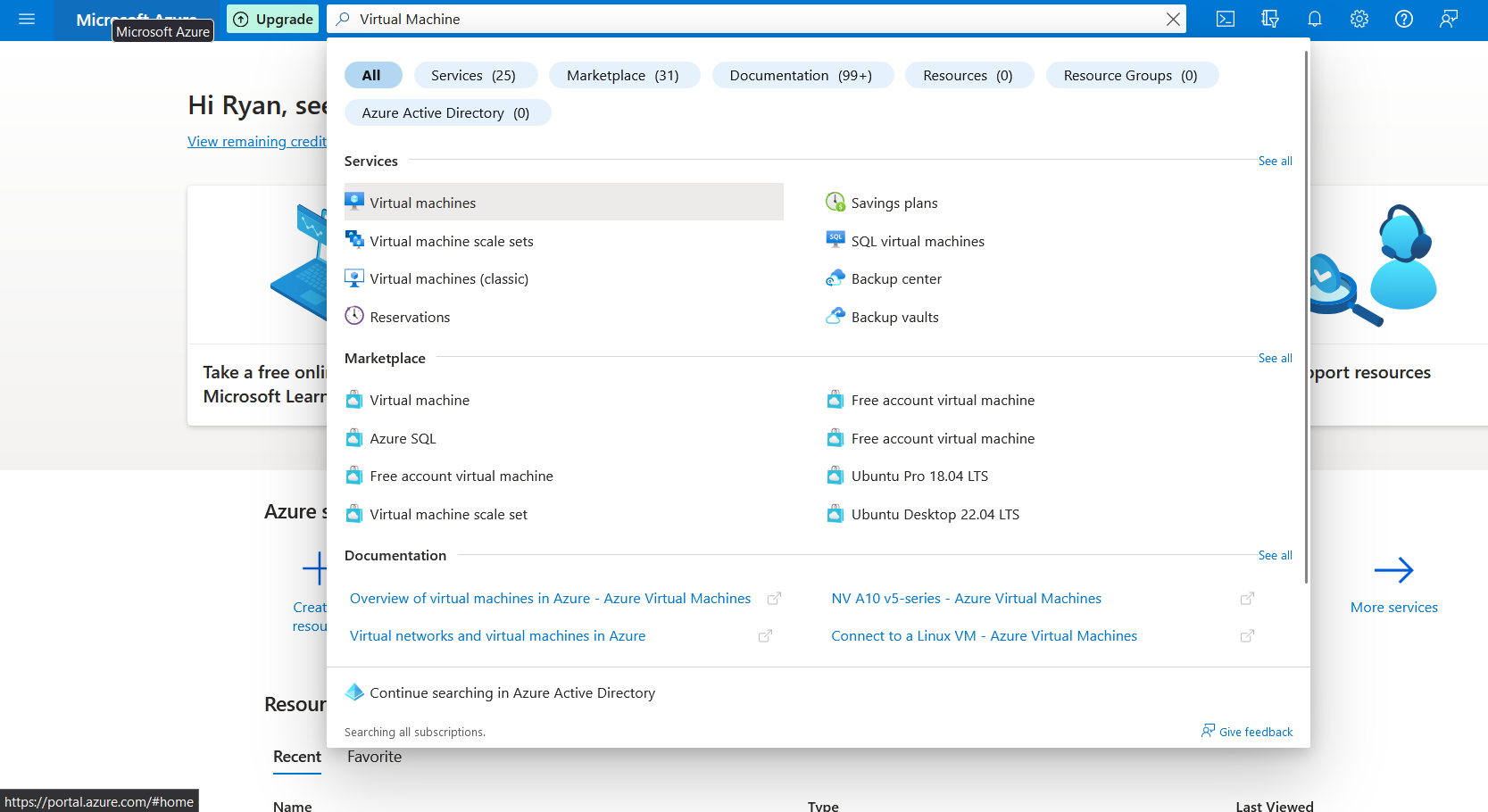This screenshot has width=1488, height=812.
Task: Click the Virtual machines service icon
Action: [354, 202]
